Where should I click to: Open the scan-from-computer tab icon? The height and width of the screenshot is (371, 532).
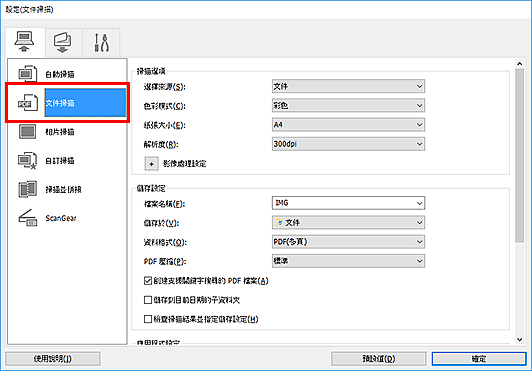[x=24, y=42]
